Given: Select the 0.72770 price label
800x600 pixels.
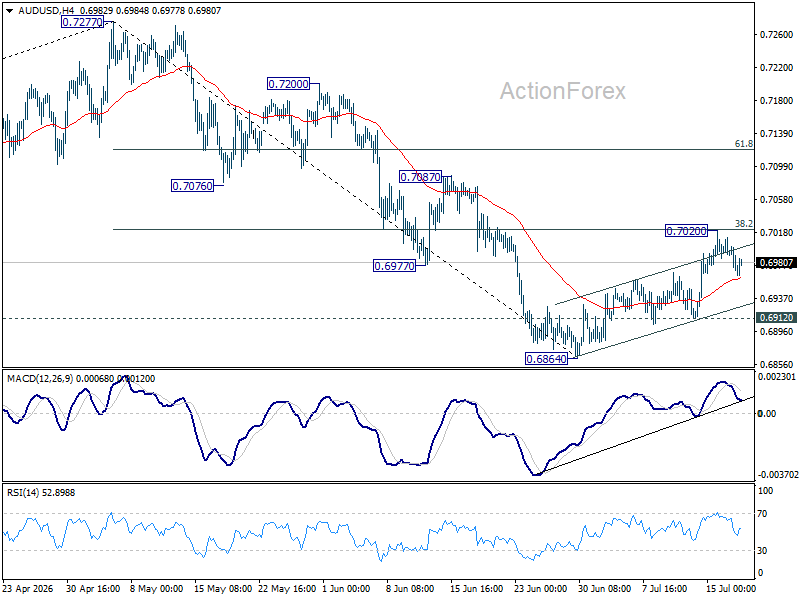Looking at the screenshot, I should point(82,22).
